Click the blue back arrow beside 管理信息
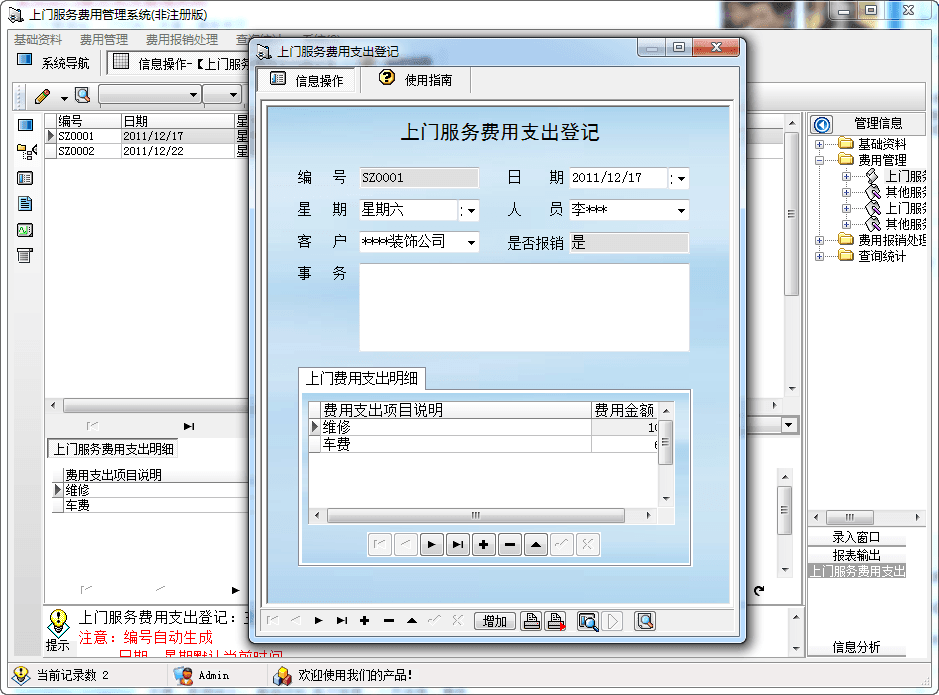The image size is (939, 695). (823, 124)
